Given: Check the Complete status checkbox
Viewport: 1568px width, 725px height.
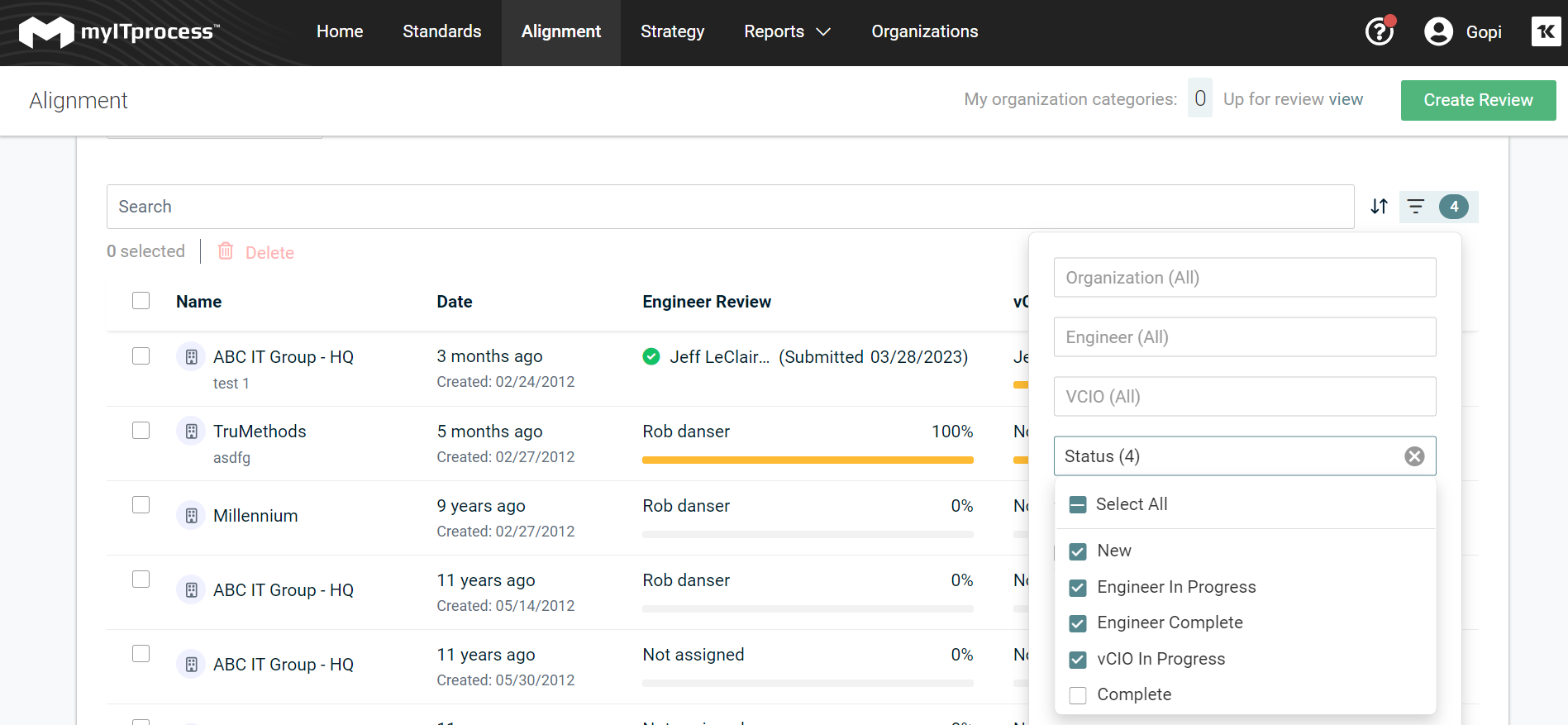Looking at the screenshot, I should click(1078, 695).
